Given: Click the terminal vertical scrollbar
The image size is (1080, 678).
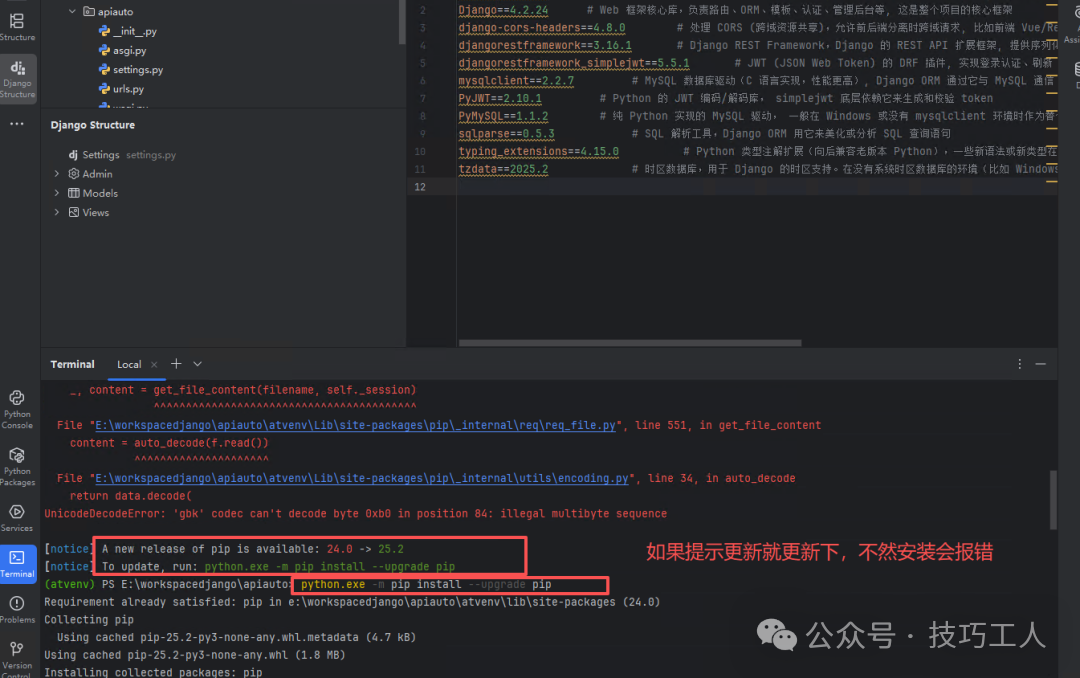Looking at the screenshot, I should 1052,500.
